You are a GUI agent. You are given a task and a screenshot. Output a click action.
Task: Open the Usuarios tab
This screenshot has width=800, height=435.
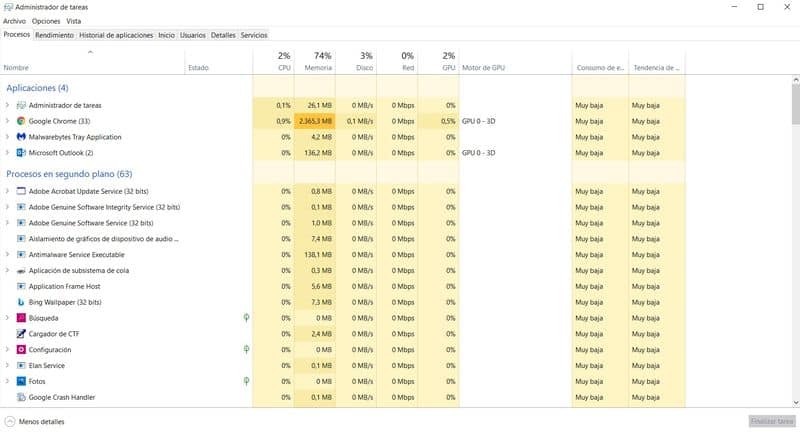coord(193,35)
